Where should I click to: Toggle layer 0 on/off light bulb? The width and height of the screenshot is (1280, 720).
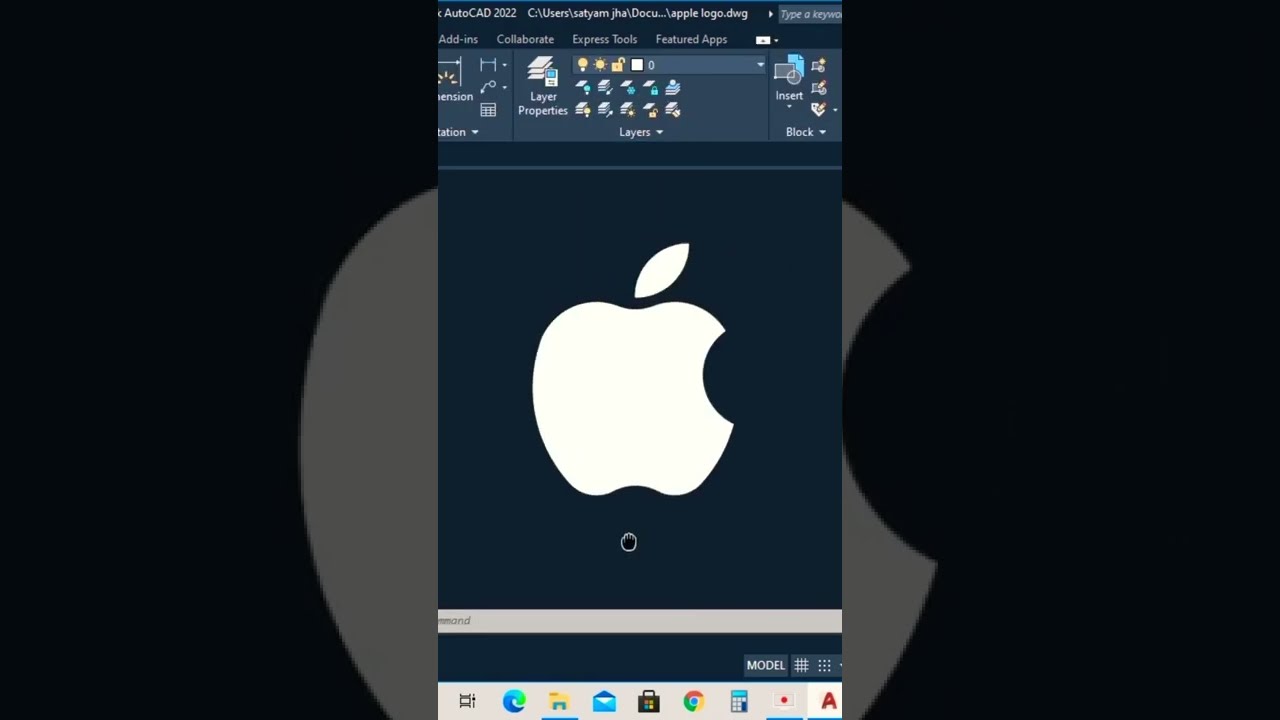tap(583, 65)
